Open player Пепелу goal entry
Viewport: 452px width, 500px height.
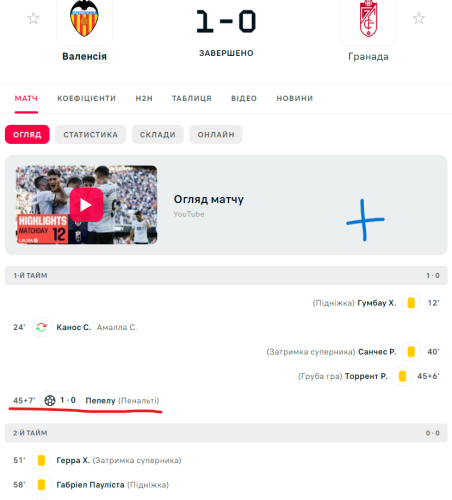100,400
